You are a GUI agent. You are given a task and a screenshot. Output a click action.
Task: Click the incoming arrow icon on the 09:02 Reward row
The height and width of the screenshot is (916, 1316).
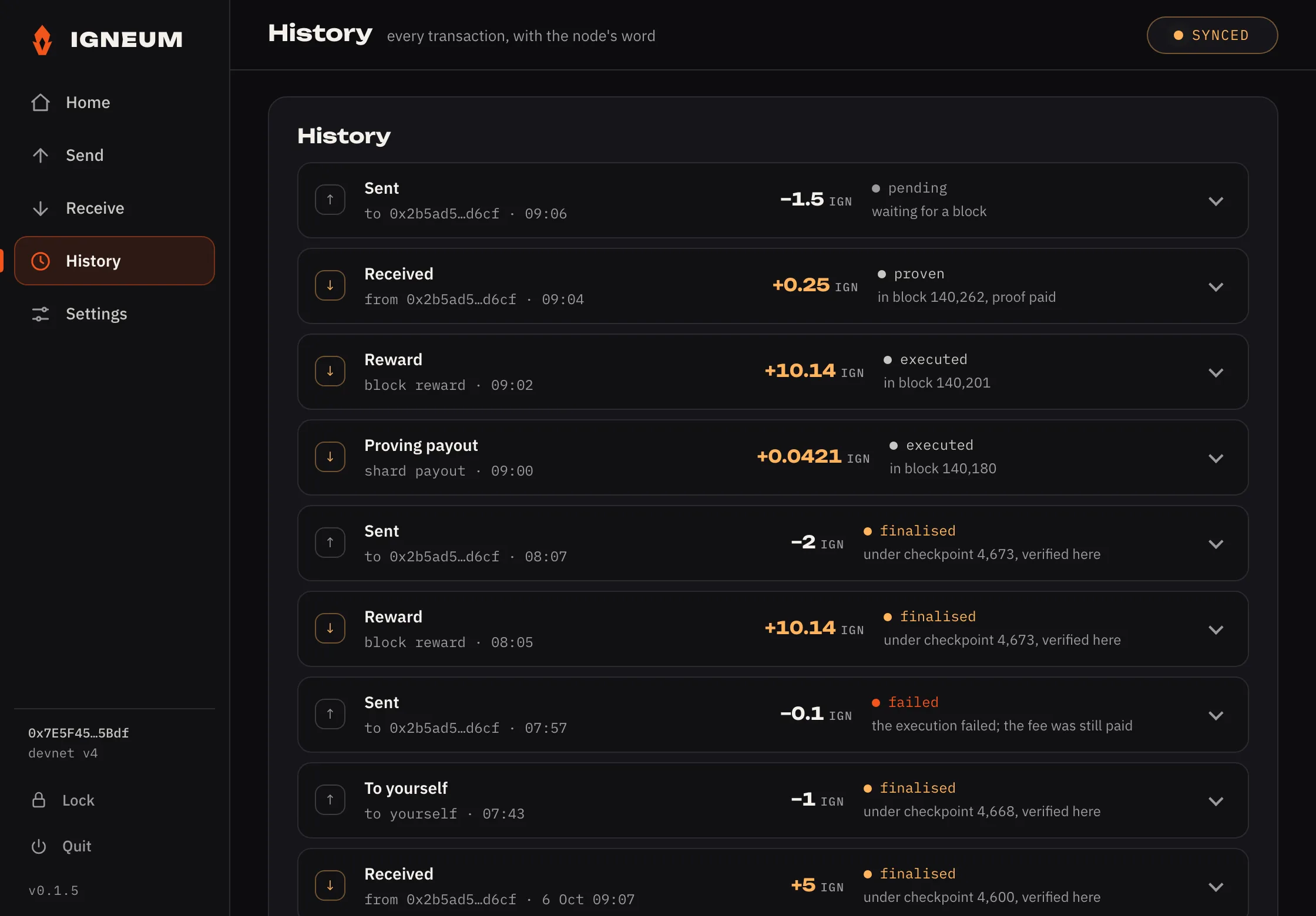[330, 371]
